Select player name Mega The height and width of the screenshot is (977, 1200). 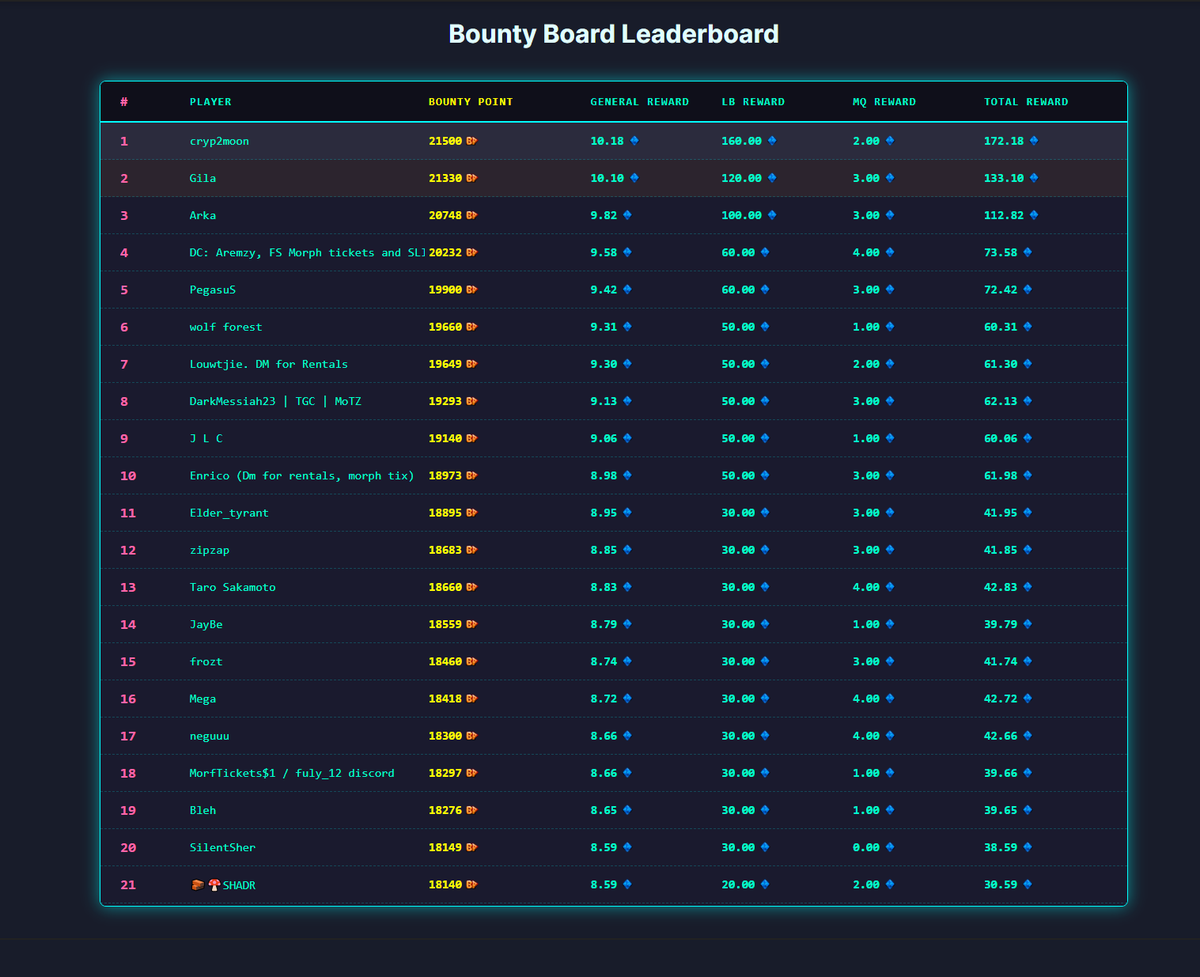[x=203, y=698]
